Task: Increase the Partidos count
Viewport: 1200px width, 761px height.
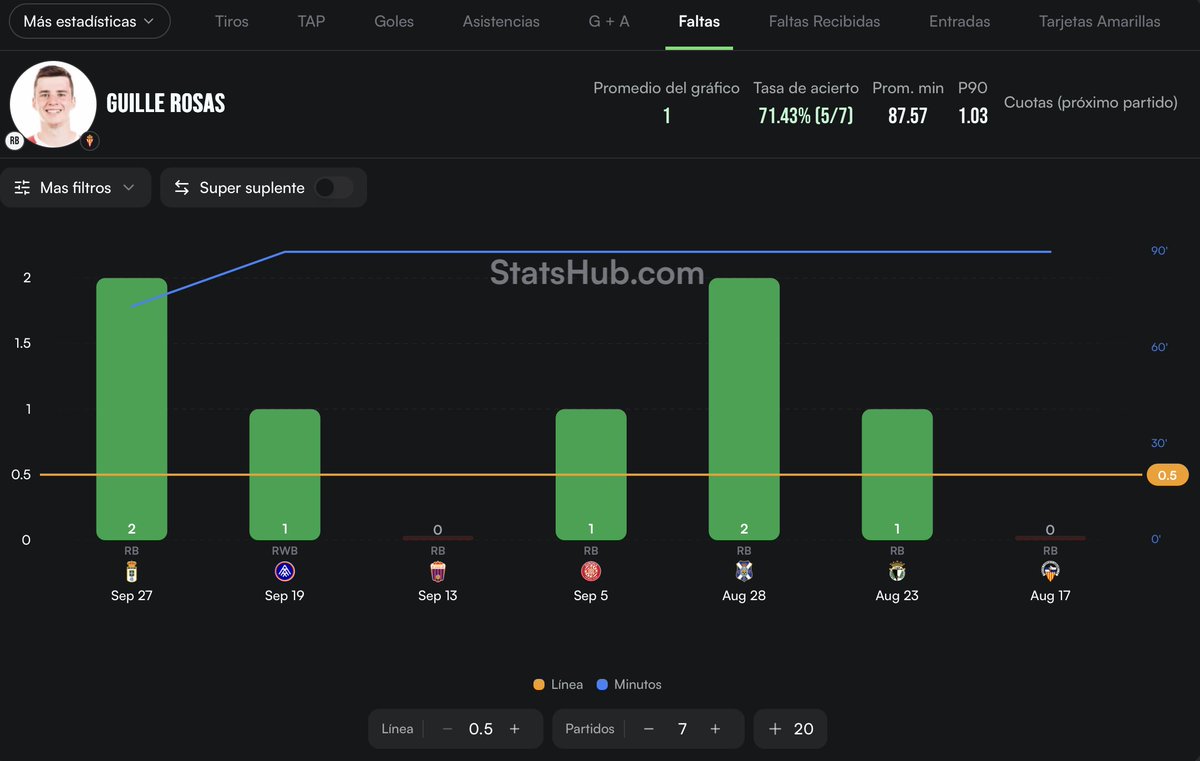Action: point(715,729)
